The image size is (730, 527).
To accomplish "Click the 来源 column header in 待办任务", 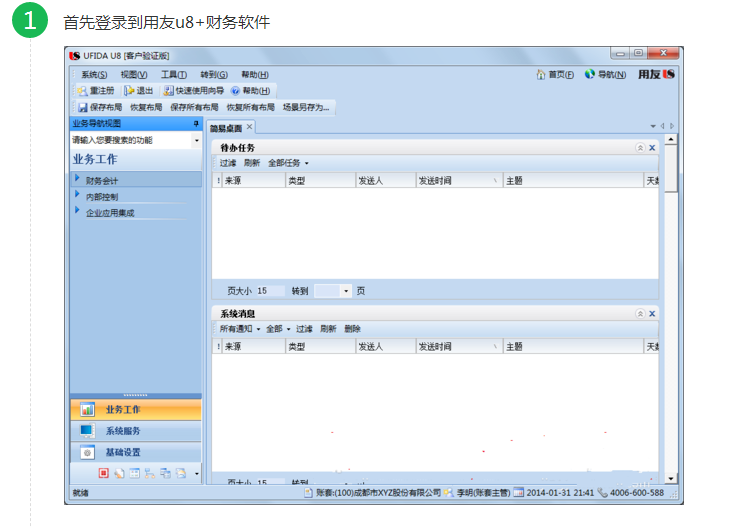I will click(253, 181).
